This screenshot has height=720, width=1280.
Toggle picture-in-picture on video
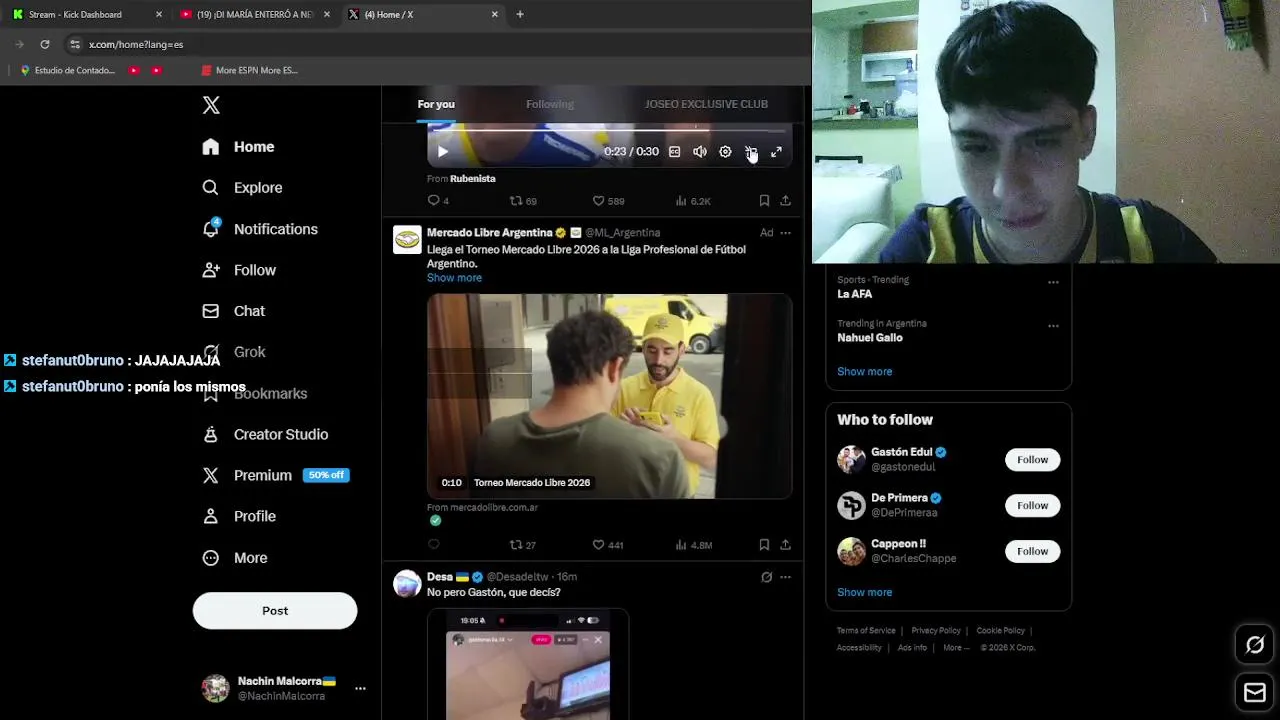pos(751,152)
